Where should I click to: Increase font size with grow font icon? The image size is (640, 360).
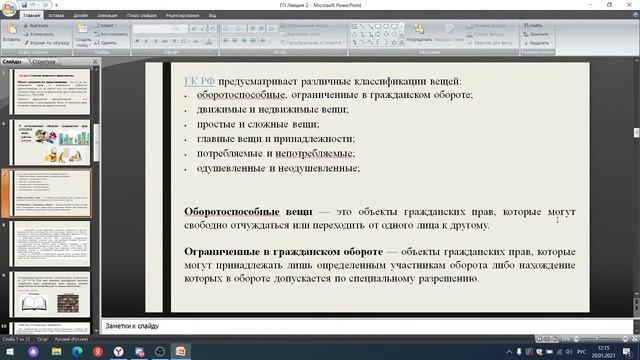(194, 29)
